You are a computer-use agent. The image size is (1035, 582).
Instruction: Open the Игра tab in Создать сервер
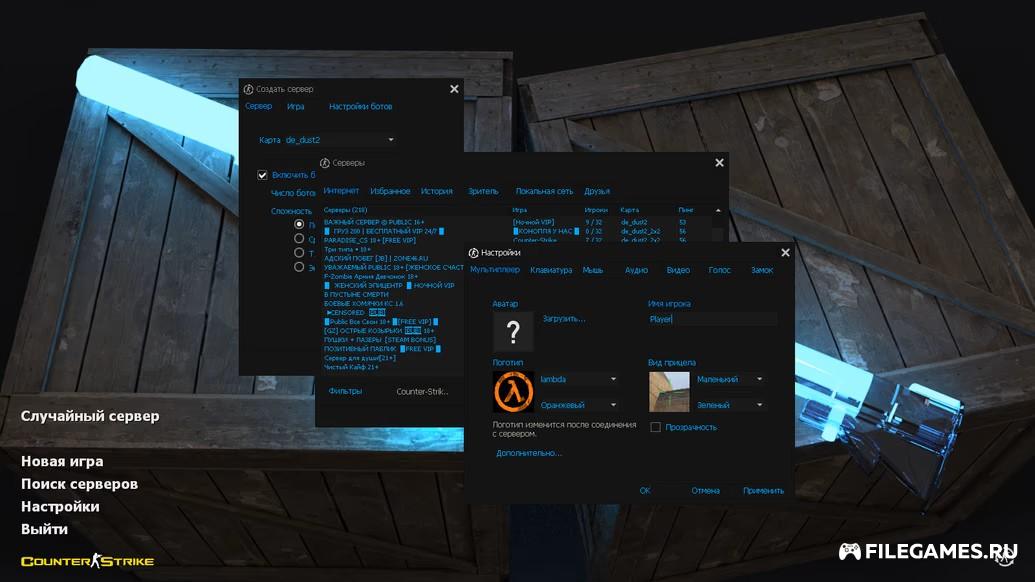coord(296,106)
